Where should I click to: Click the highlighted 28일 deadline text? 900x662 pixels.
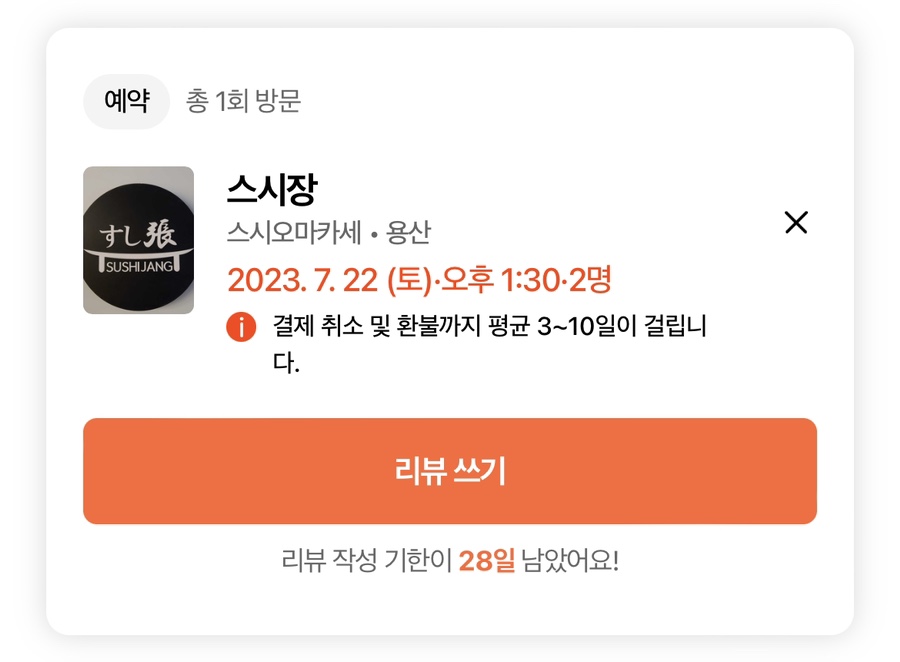point(487,560)
